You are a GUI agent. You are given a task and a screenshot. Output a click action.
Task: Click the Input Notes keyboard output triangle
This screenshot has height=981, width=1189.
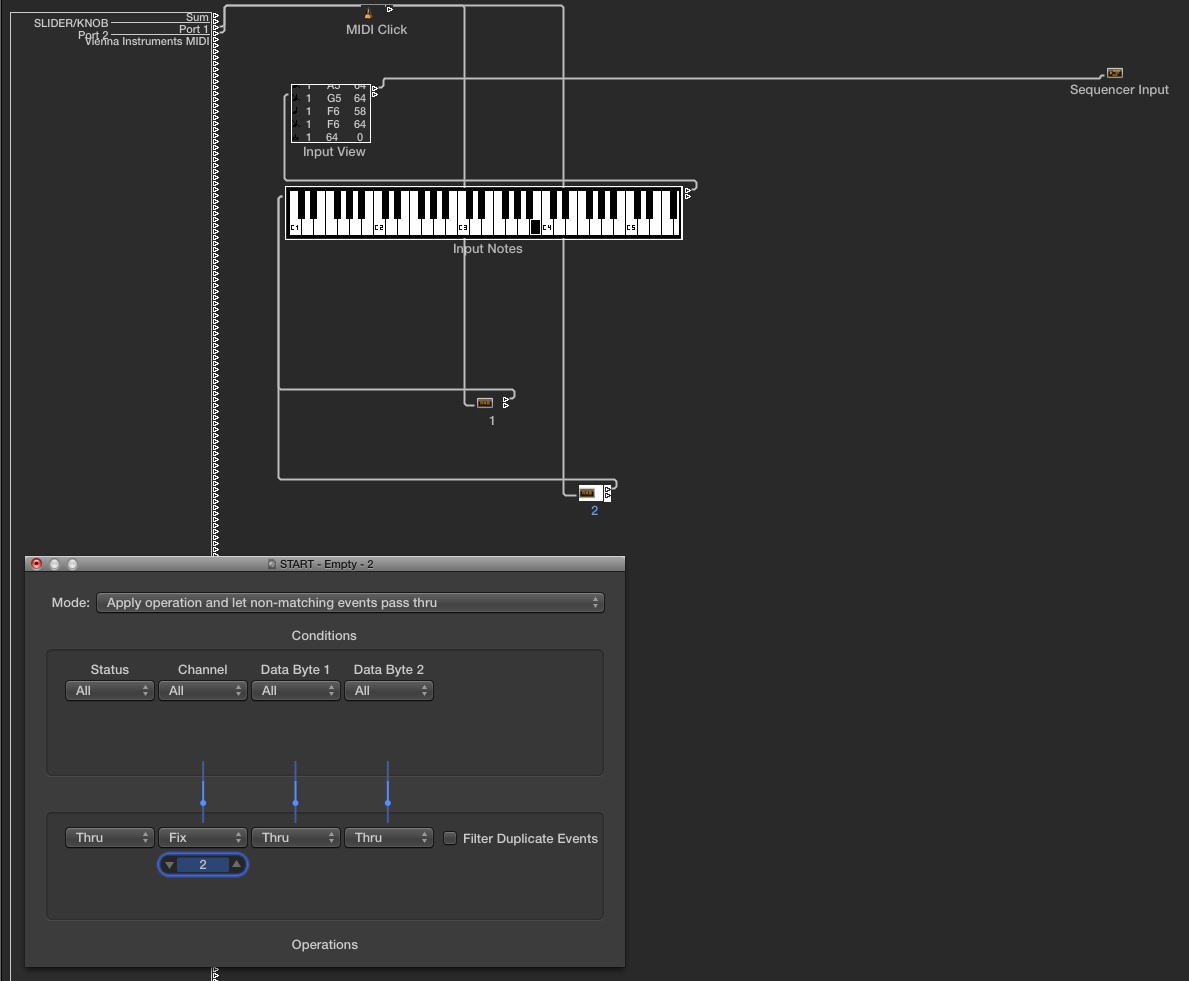tap(687, 195)
